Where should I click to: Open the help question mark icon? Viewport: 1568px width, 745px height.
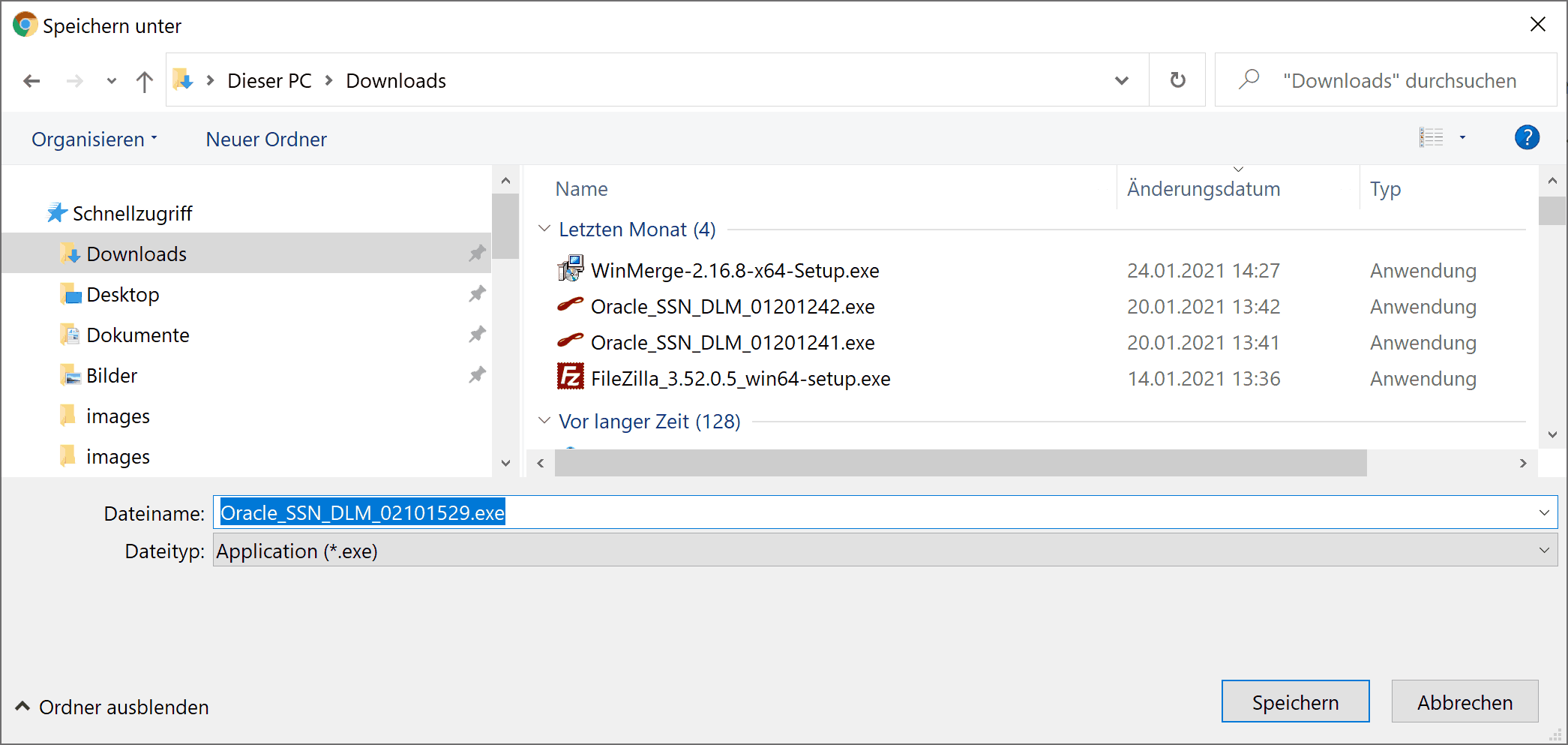[1527, 138]
